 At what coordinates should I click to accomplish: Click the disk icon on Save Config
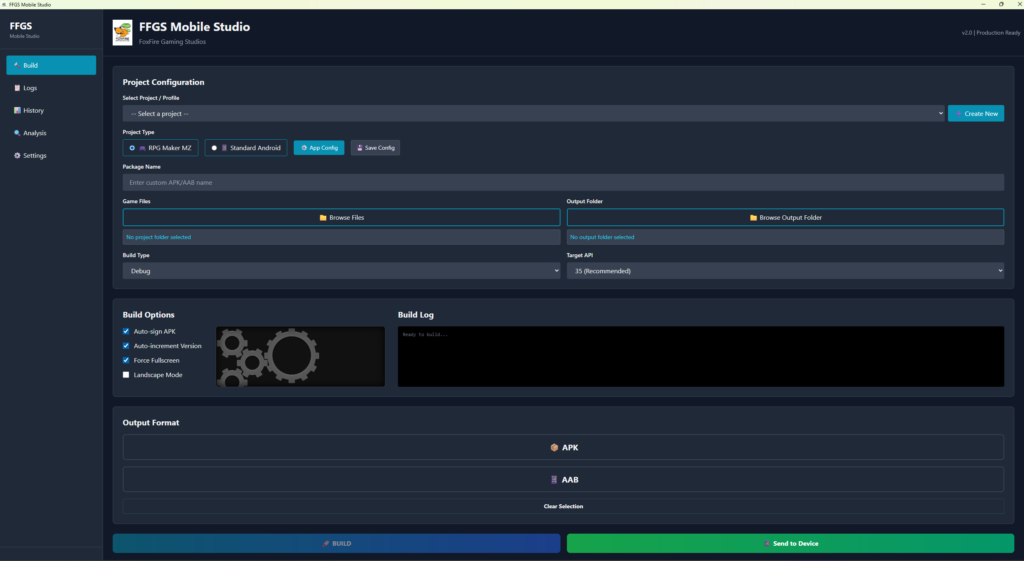coord(359,148)
